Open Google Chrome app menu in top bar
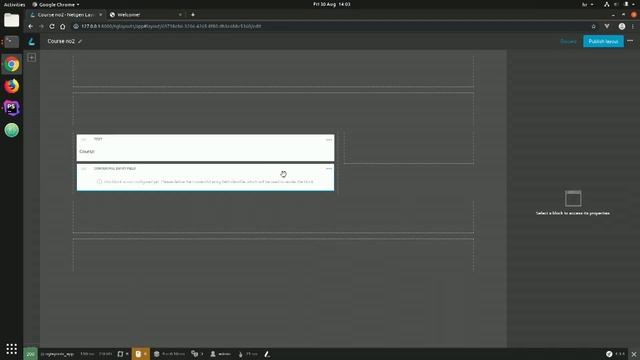640x360 pixels. 56,4
